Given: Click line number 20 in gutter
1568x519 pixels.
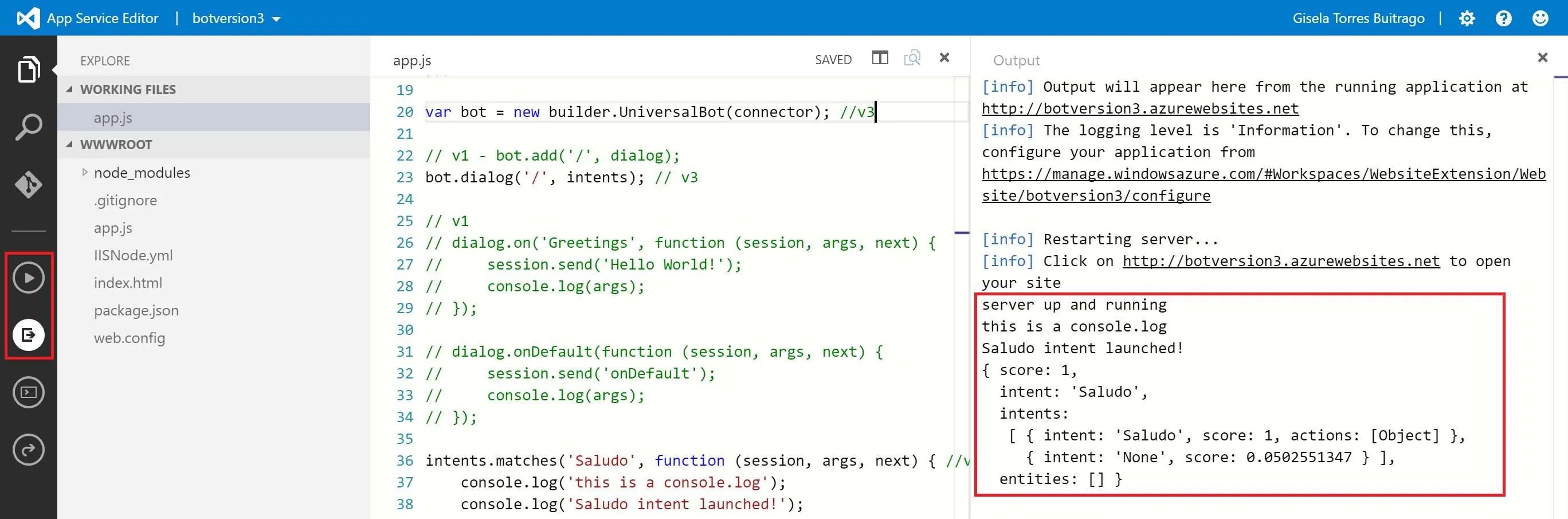Looking at the screenshot, I should coord(405,112).
